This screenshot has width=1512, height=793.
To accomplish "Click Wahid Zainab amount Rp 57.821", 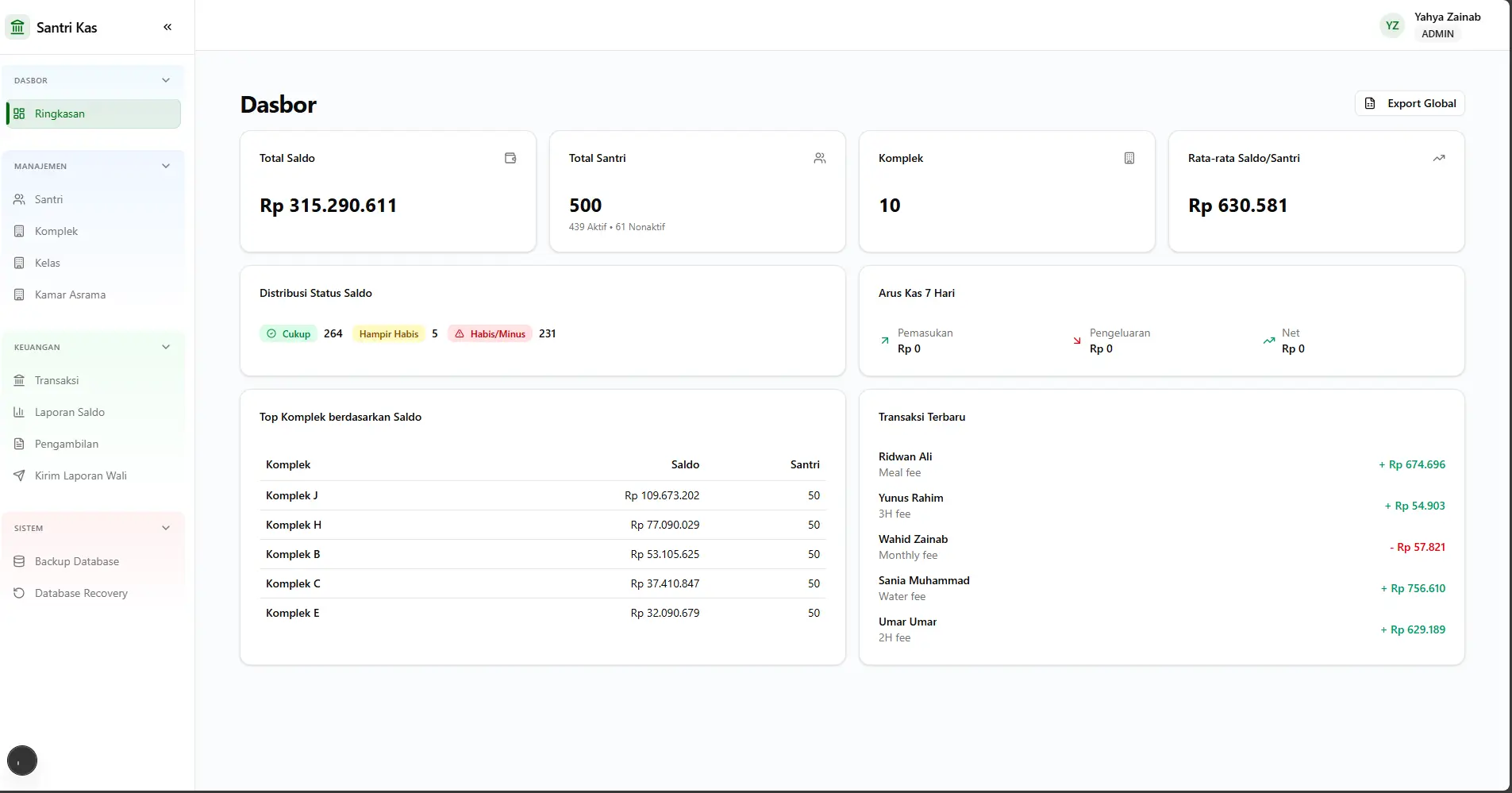I will 1418,547.
